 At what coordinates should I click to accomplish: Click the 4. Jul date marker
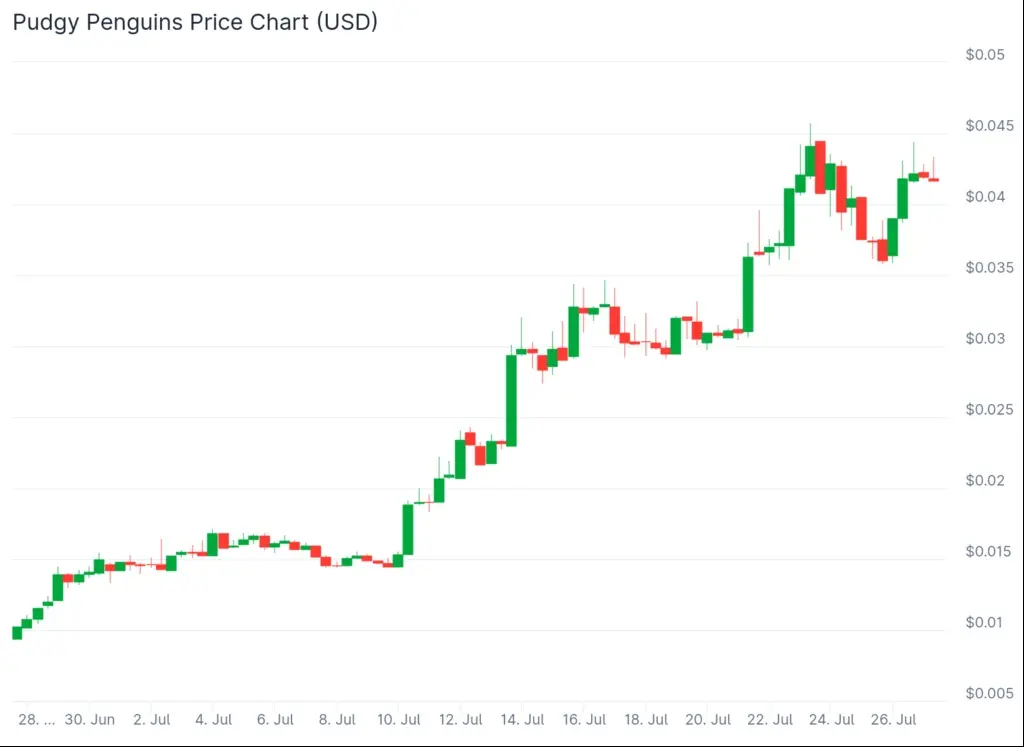214,720
